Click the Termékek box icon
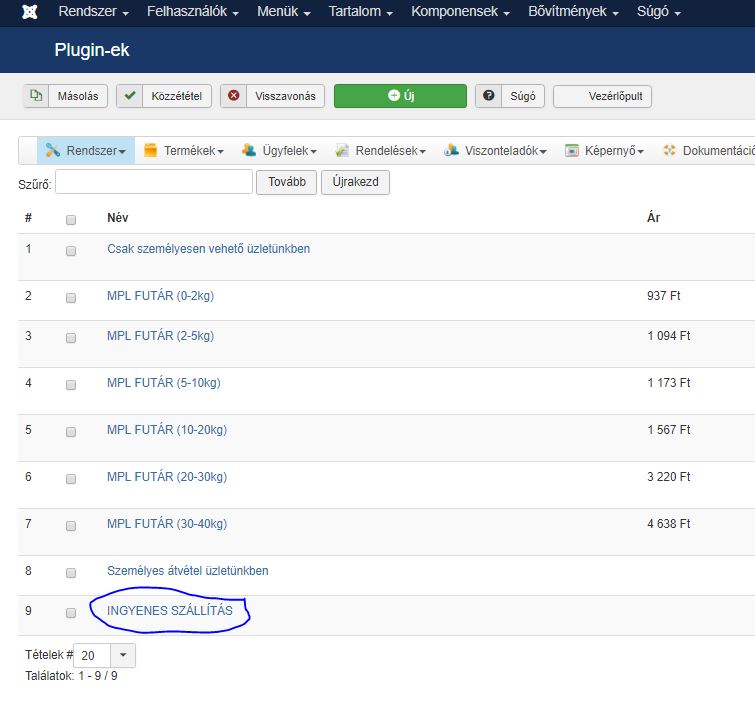The width and height of the screenshot is (755, 716). [x=151, y=150]
